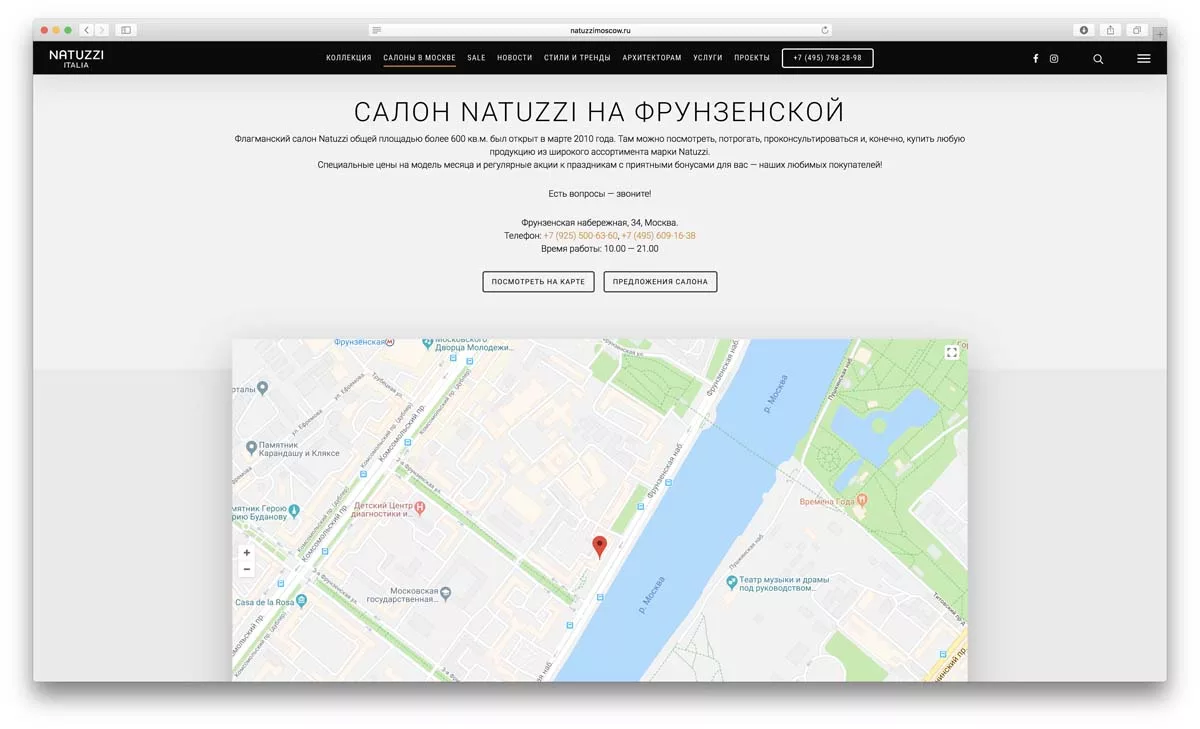Open a new tab with the plus button
The width and height of the screenshot is (1200, 729).
pos(1160,33)
